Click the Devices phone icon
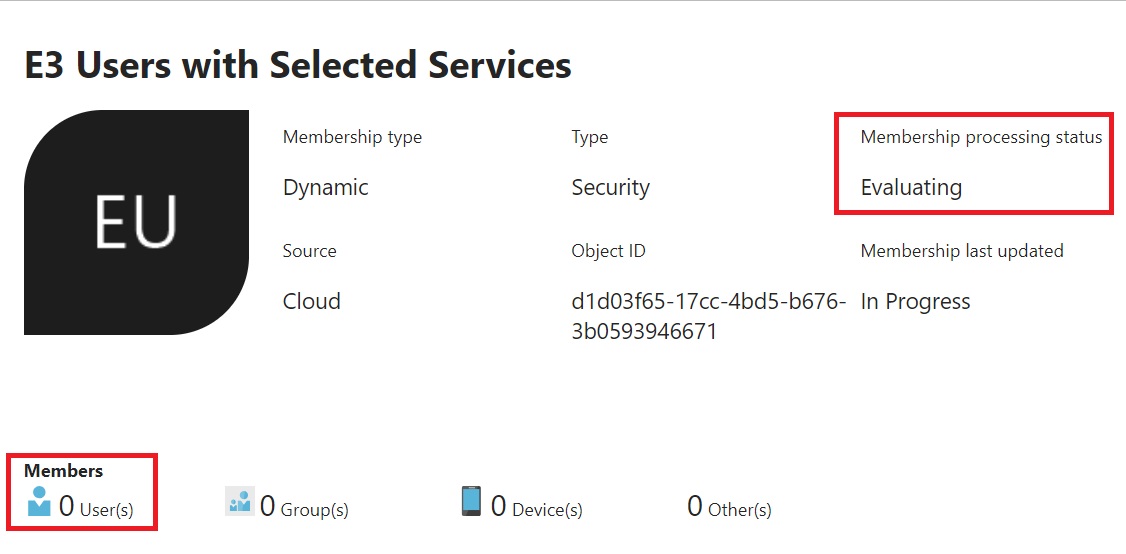1126x554 pixels. point(471,501)
